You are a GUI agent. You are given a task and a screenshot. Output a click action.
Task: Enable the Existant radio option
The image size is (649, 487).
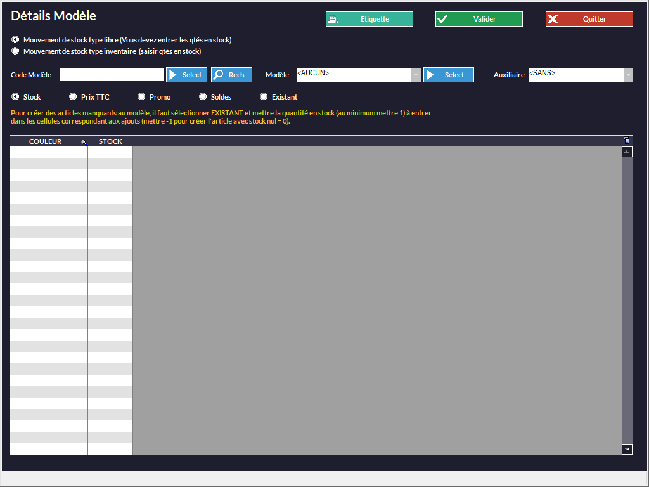tap(264, 97)
